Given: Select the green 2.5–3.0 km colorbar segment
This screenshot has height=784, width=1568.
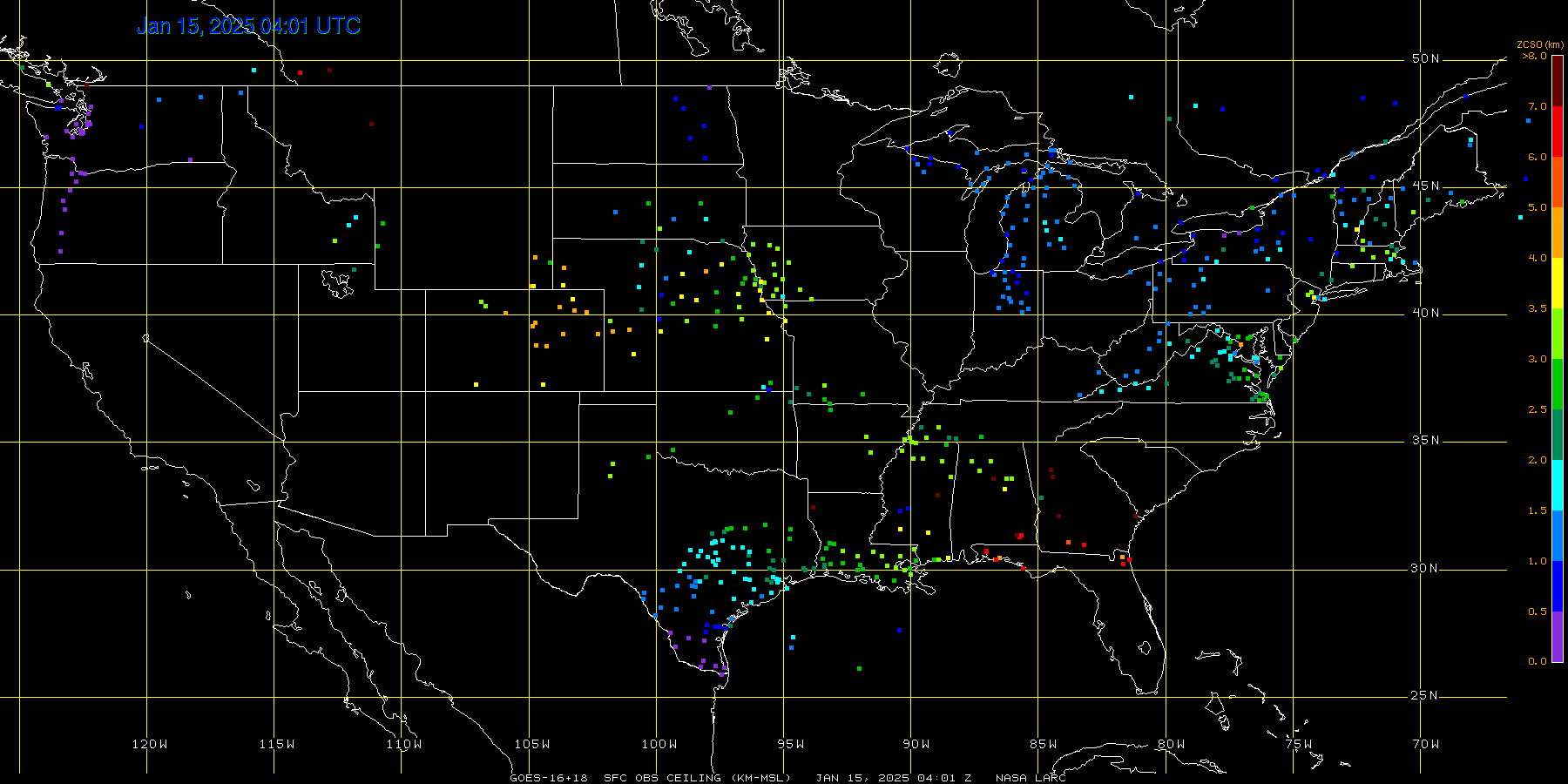Looking at the screenshot, I should pos(1558,384).
